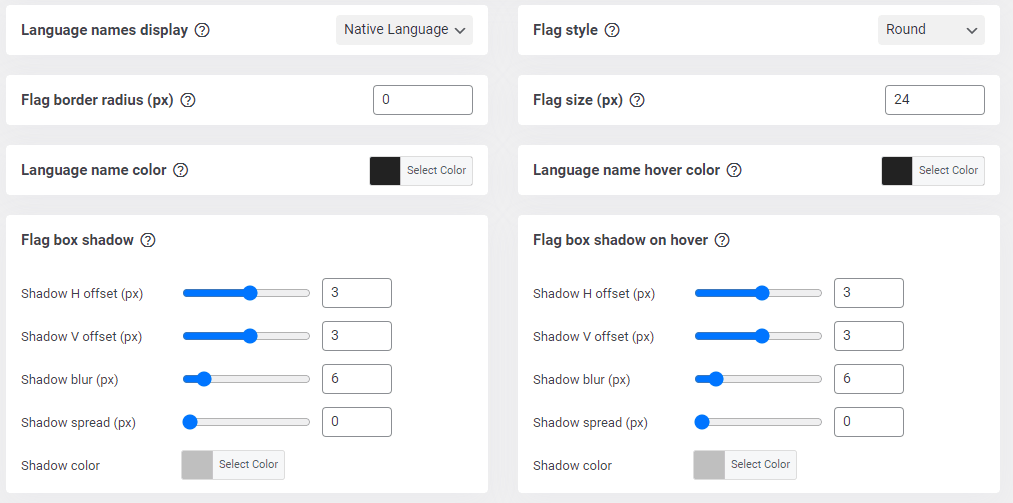1013x503 pixels.
Task: Expand the Flag style Round dropdown
Action: tap(931, 30)
